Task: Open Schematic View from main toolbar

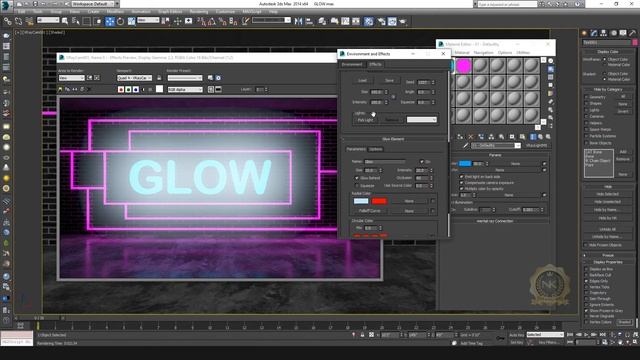Action: pos(356,21)
